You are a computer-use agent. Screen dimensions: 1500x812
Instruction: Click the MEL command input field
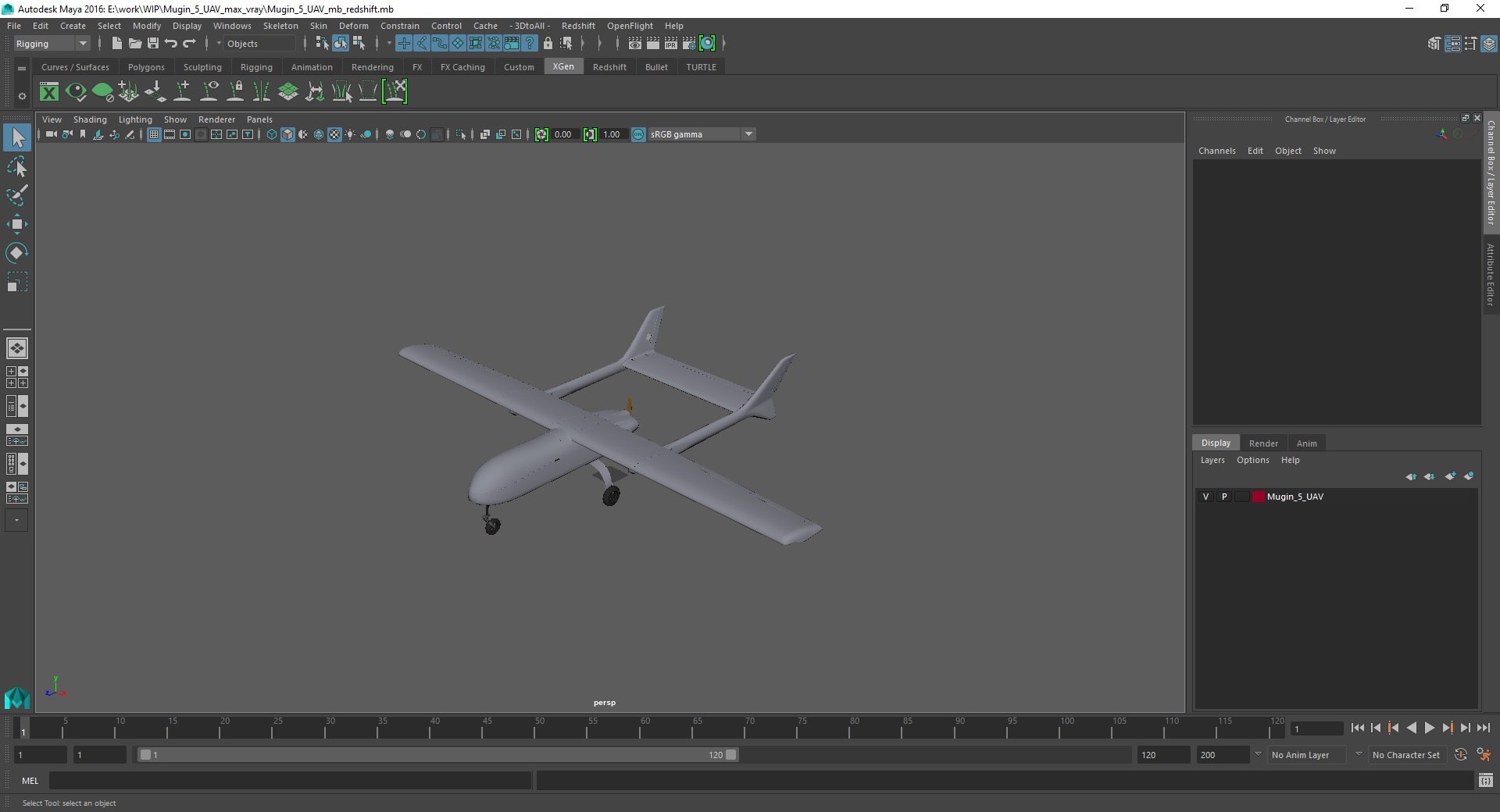290,780
